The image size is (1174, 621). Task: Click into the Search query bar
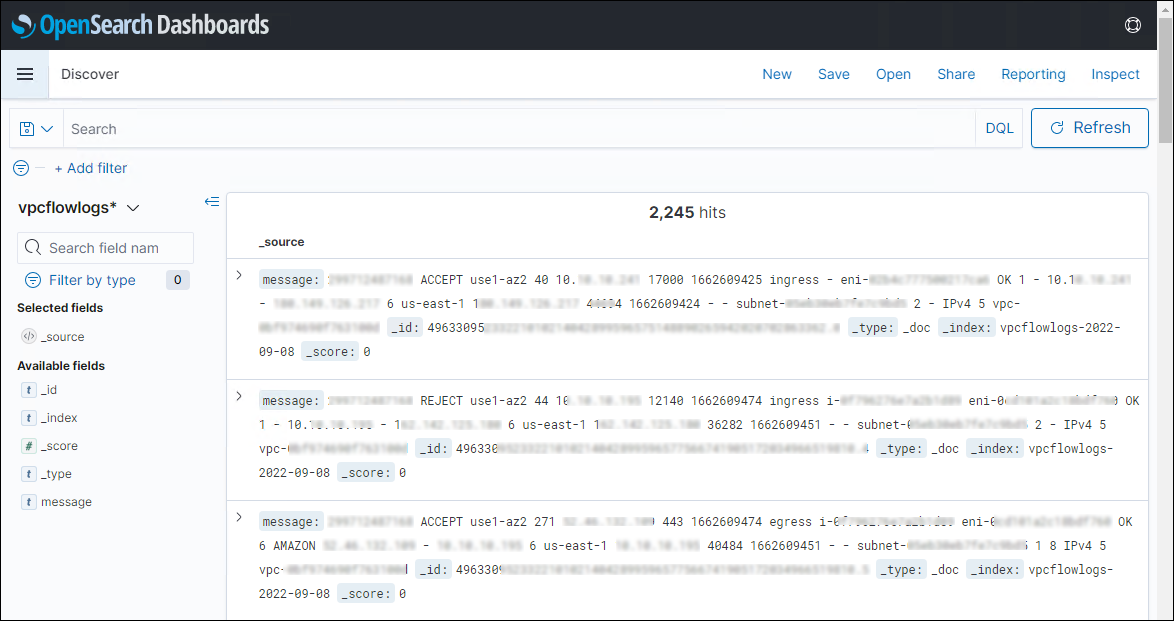coord(519,129)
